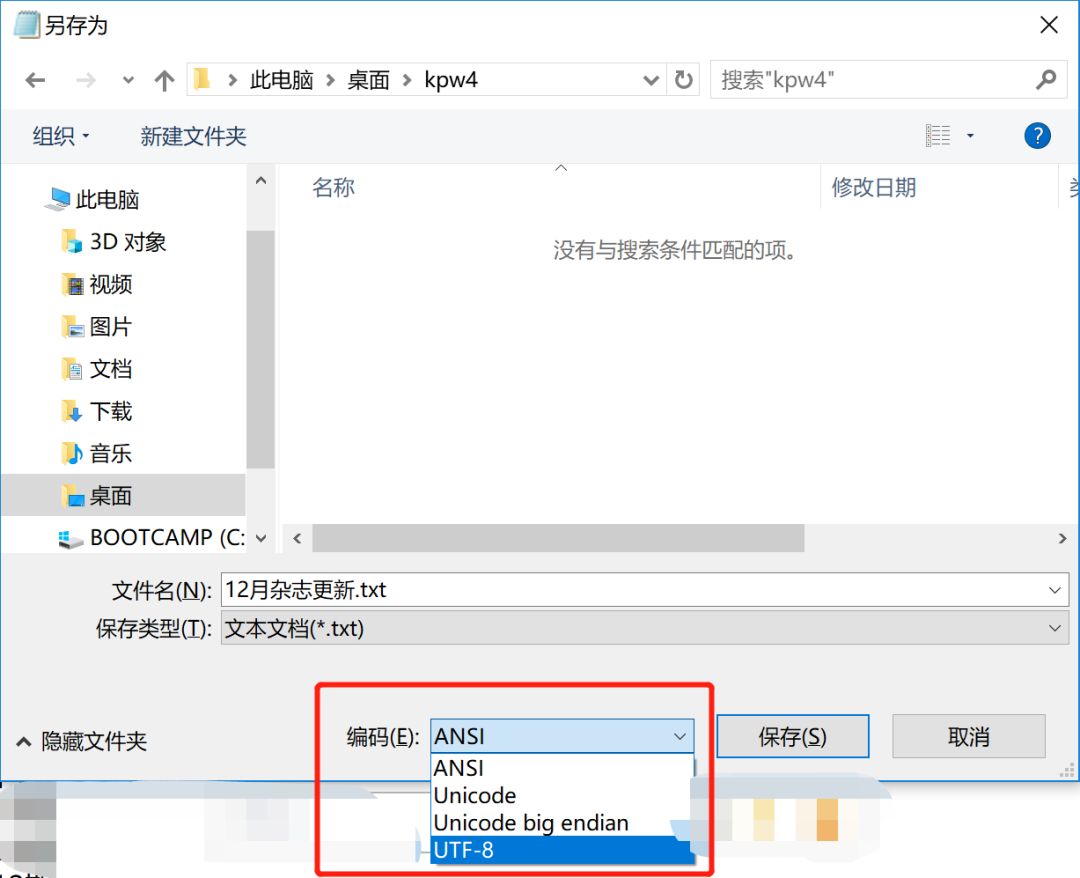This screenshot has height=878, width=1080.
Task: Close the 另存为 dialog
Action: point(1048,25)
